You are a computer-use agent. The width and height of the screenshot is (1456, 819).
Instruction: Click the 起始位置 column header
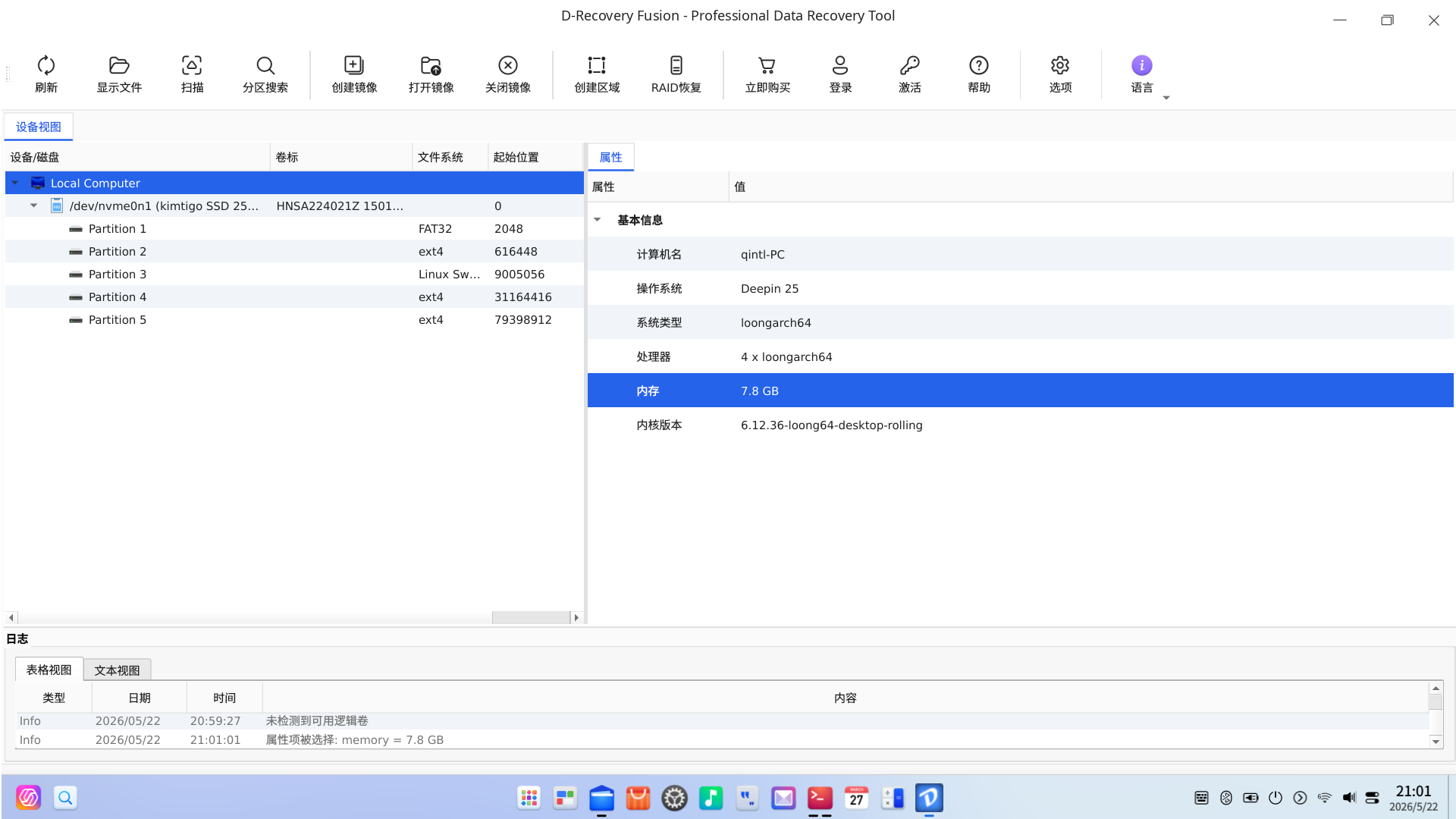pyautogui.click(x=535, y=157)
